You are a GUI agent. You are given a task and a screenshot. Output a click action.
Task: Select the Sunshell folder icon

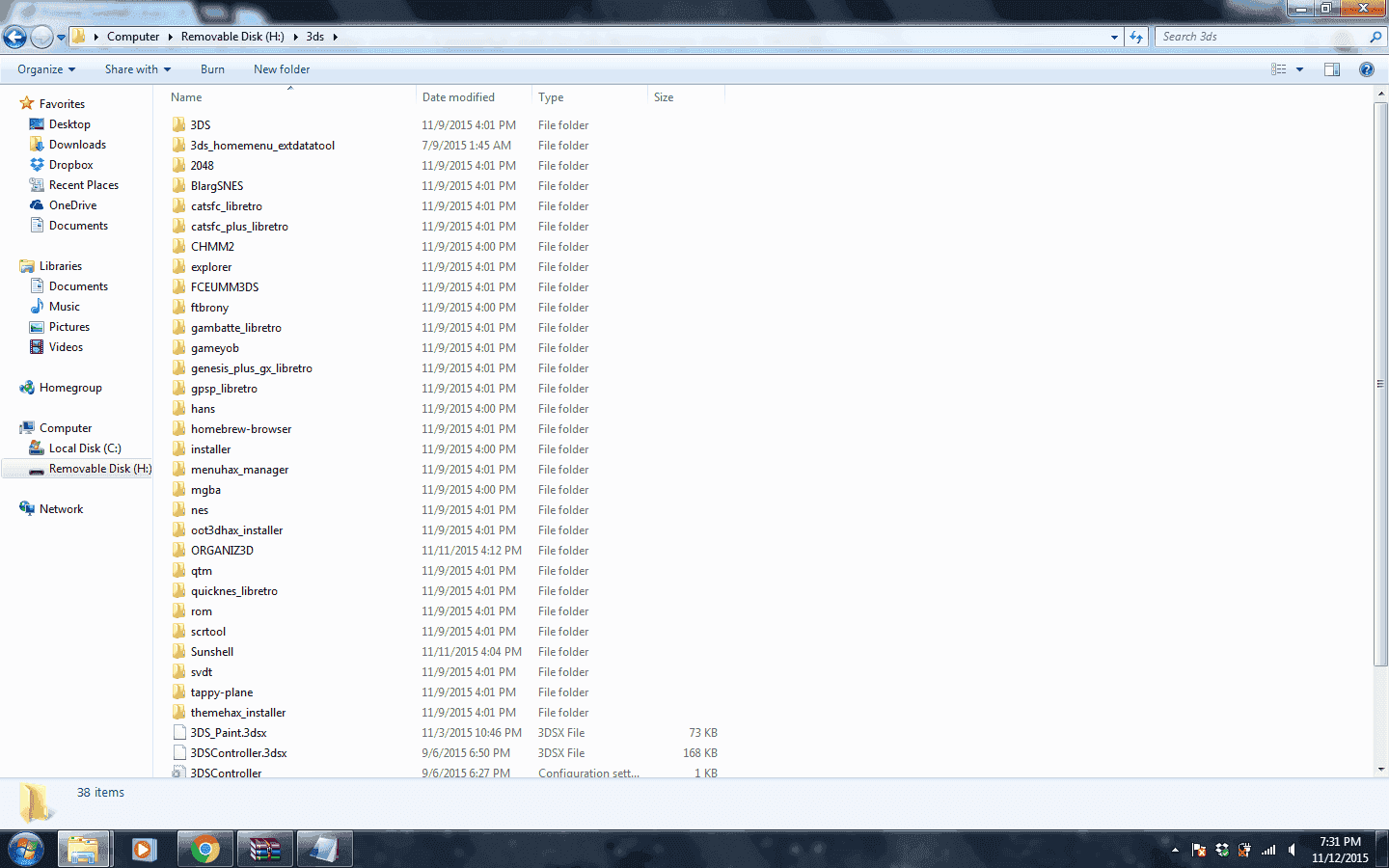tap(179, 651)
